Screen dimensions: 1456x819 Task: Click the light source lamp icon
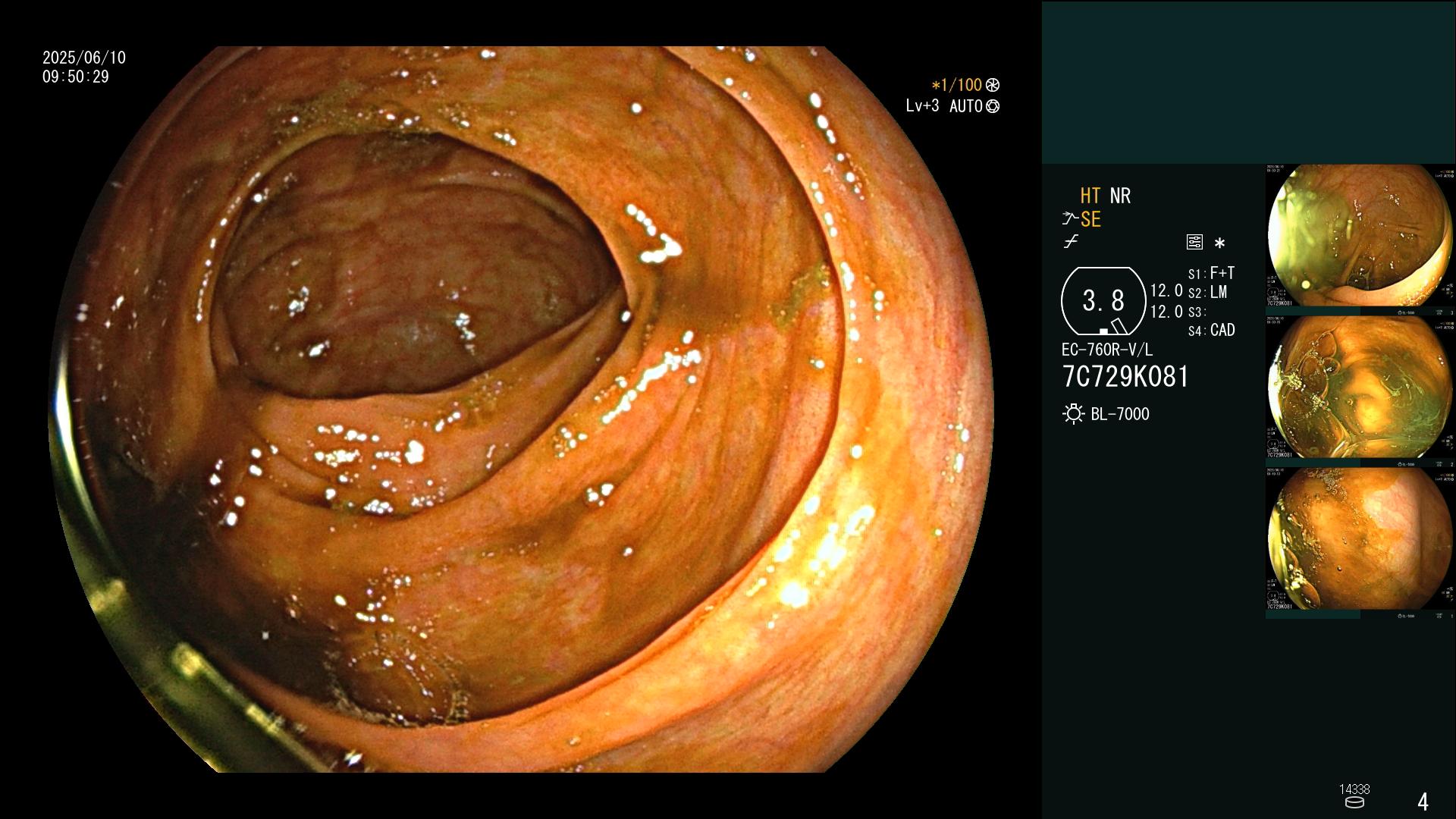[x=1073, y=414]
